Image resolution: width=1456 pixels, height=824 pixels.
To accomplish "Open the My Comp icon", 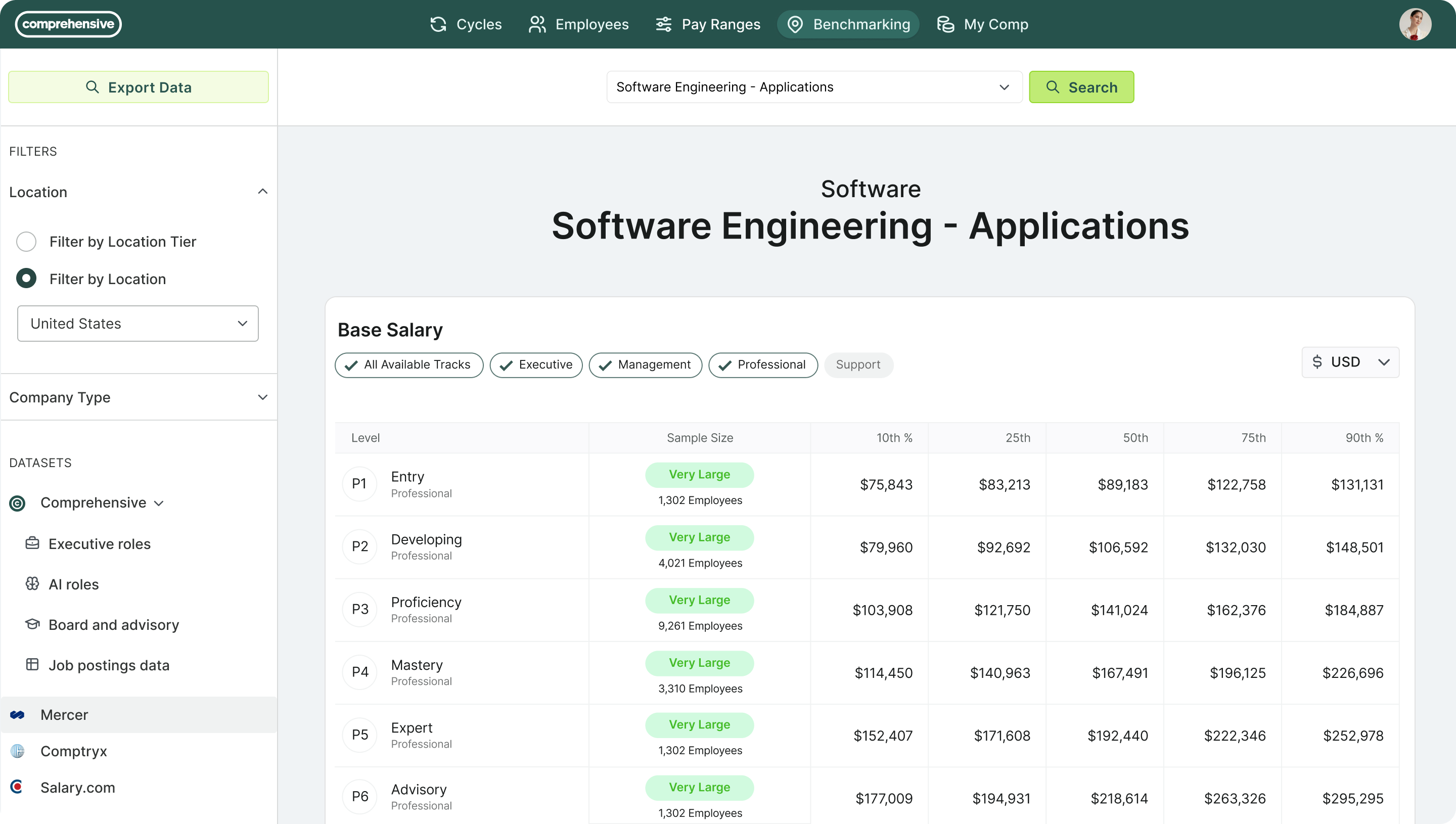I will 946,24.
